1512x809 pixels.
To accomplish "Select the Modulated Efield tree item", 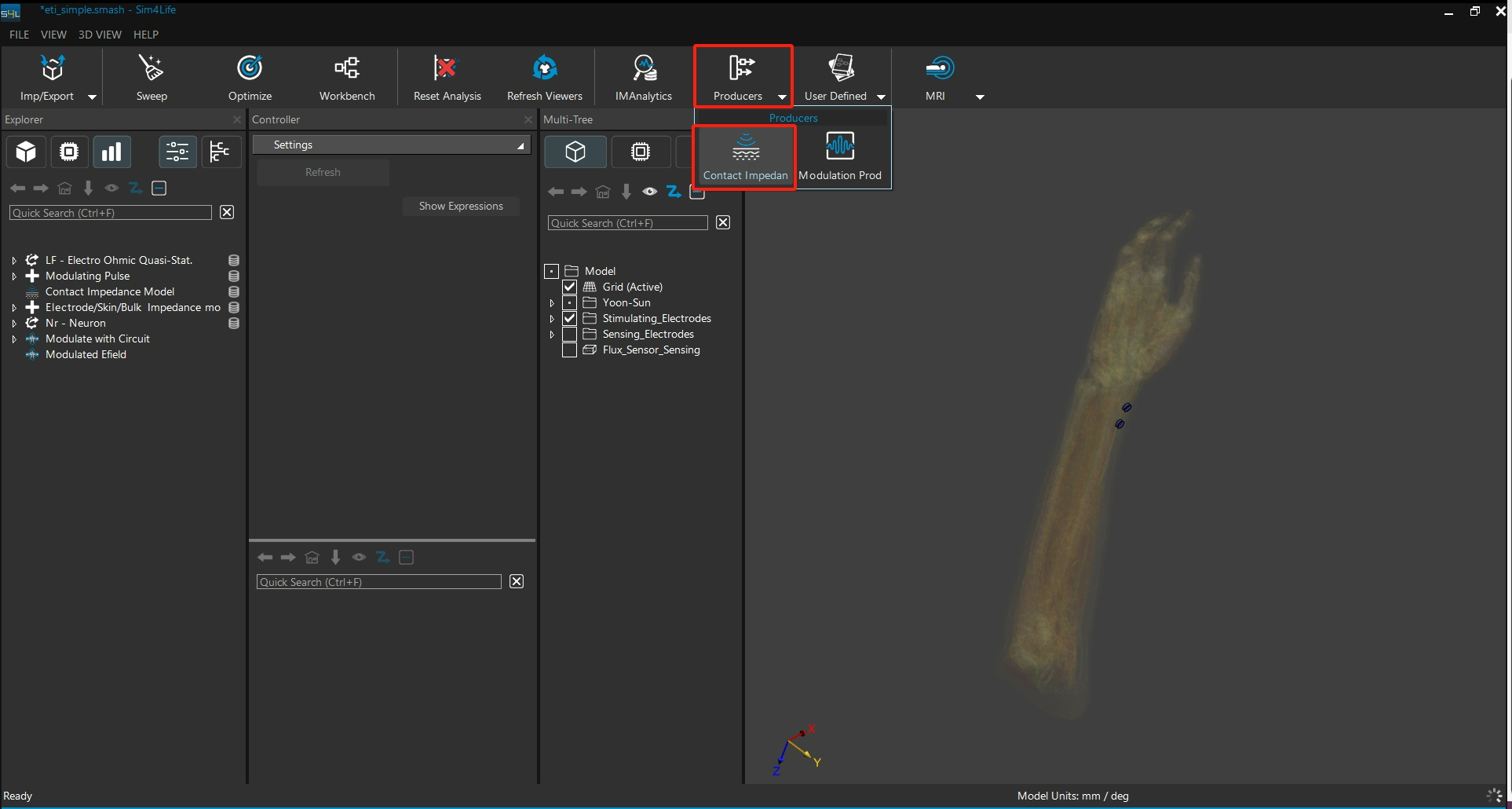I will click(86, 354).
